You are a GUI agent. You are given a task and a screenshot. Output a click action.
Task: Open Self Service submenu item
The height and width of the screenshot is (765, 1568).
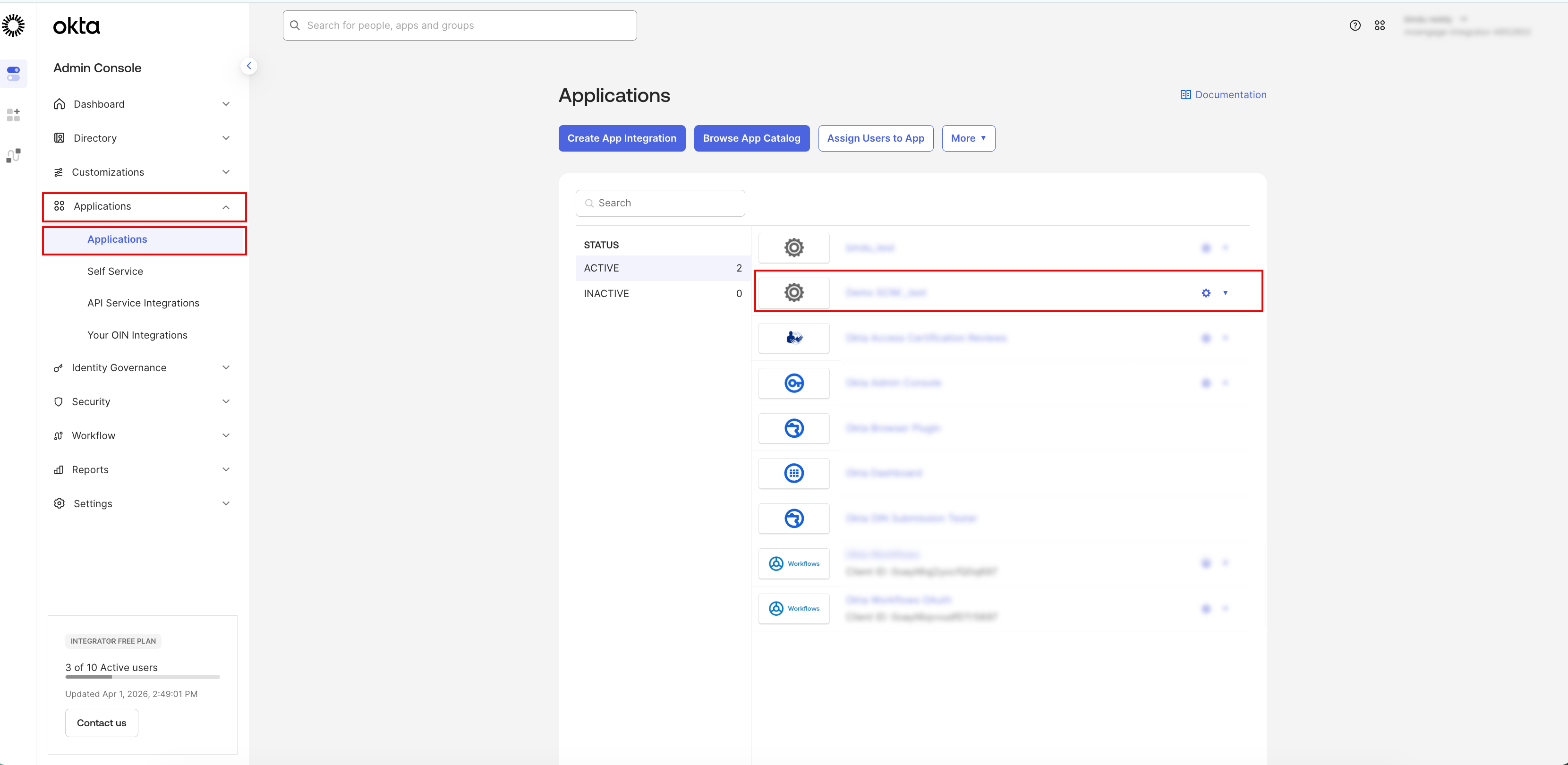point(115,272)
